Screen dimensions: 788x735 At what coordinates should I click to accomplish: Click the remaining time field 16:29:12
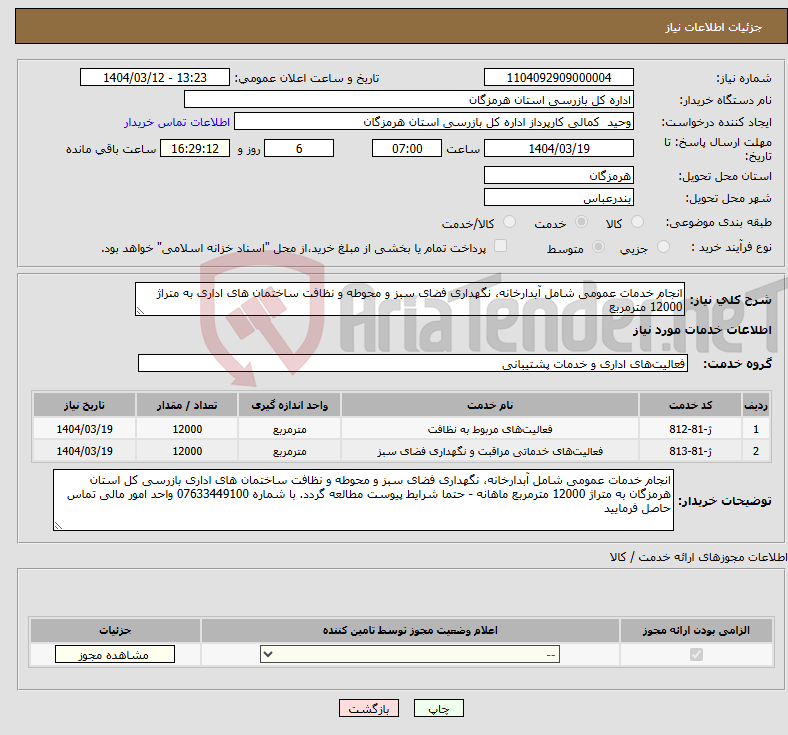pos(195,148)
